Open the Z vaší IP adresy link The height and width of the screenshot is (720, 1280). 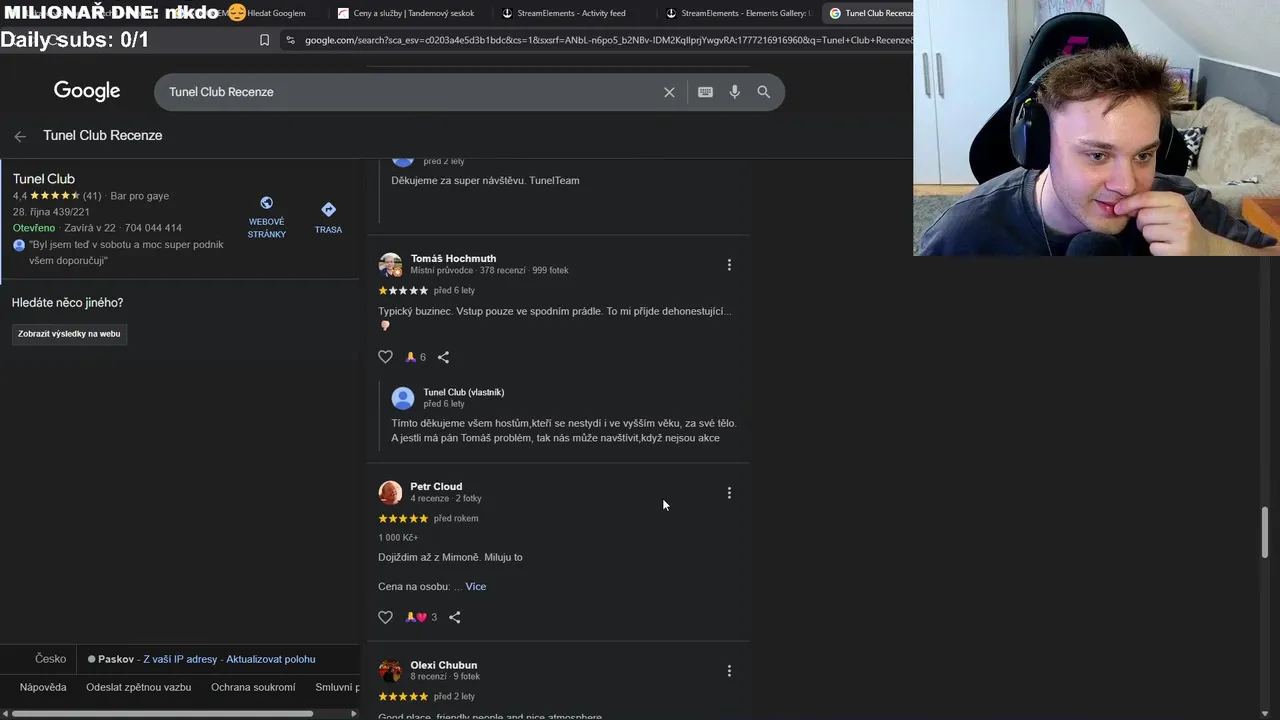[x=180, y=659]
